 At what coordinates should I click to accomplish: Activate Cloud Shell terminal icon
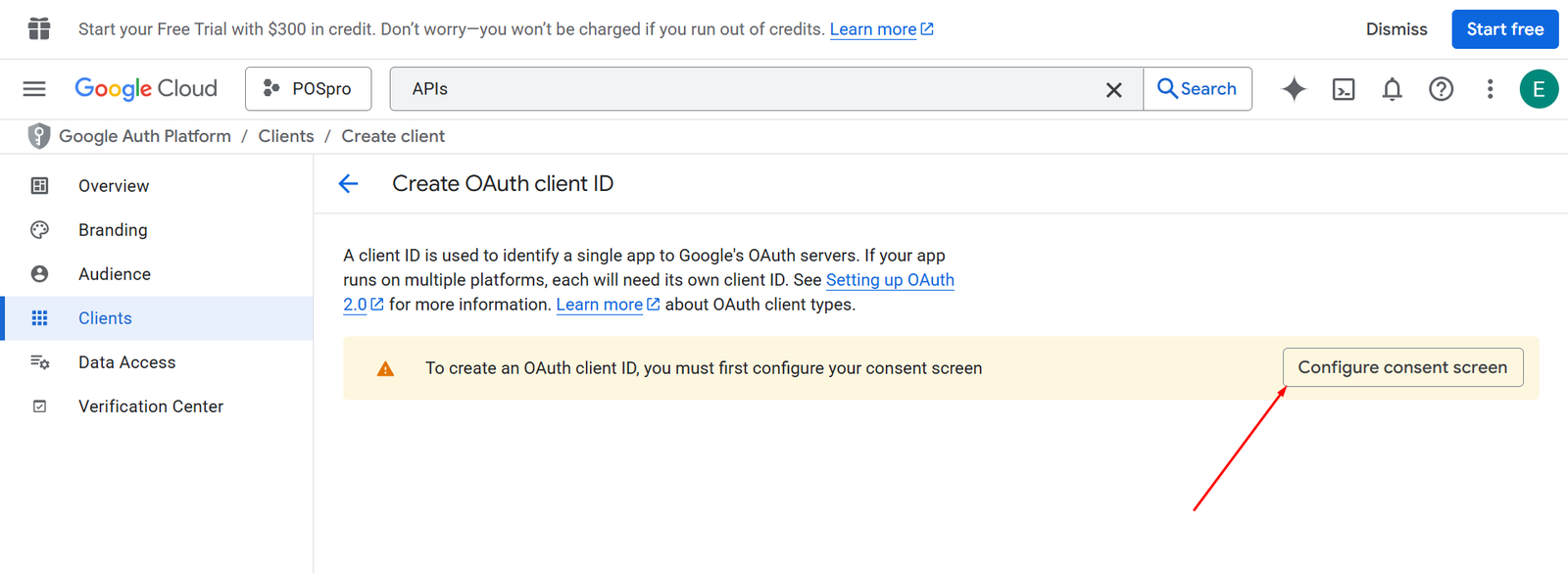tap(1344, 89)
